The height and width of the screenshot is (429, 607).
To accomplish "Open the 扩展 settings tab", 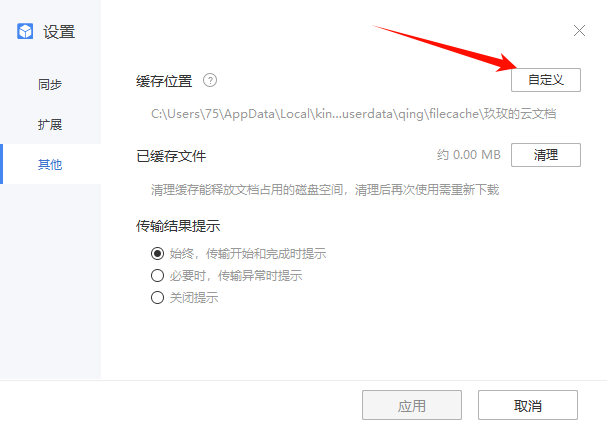I will pyautogui.click(x=50, y=125).
